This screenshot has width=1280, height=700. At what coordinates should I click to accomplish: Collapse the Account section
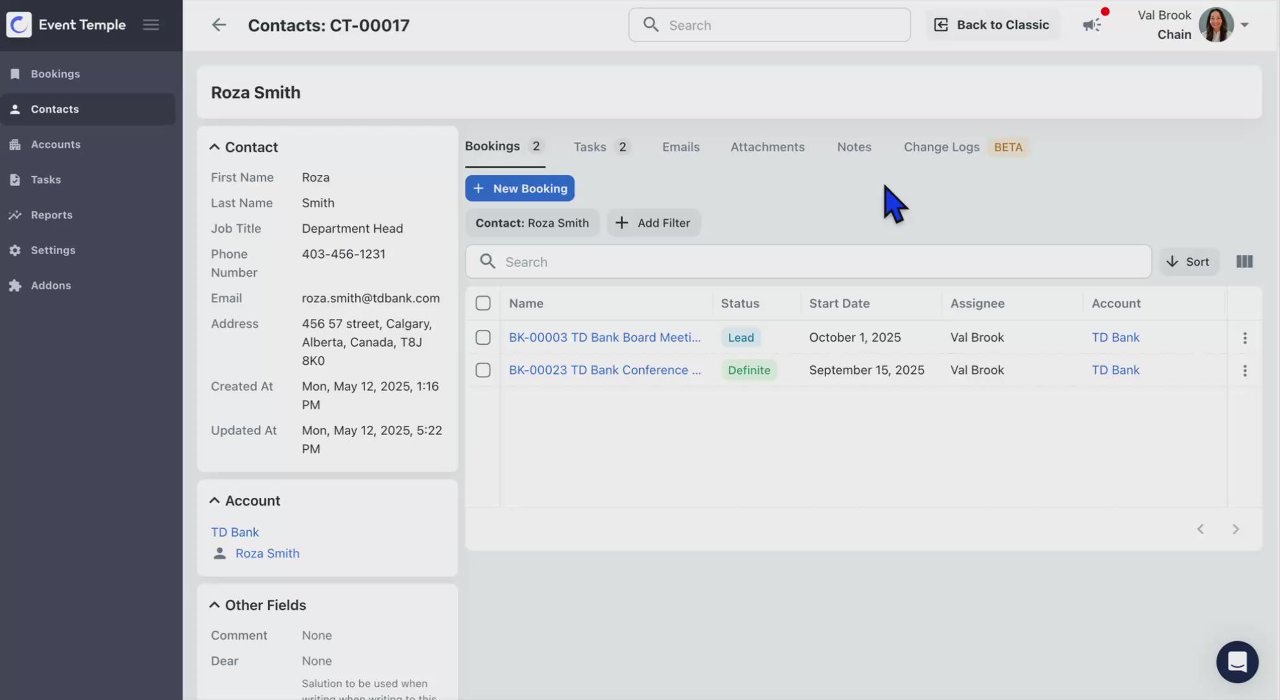point(214,501)
